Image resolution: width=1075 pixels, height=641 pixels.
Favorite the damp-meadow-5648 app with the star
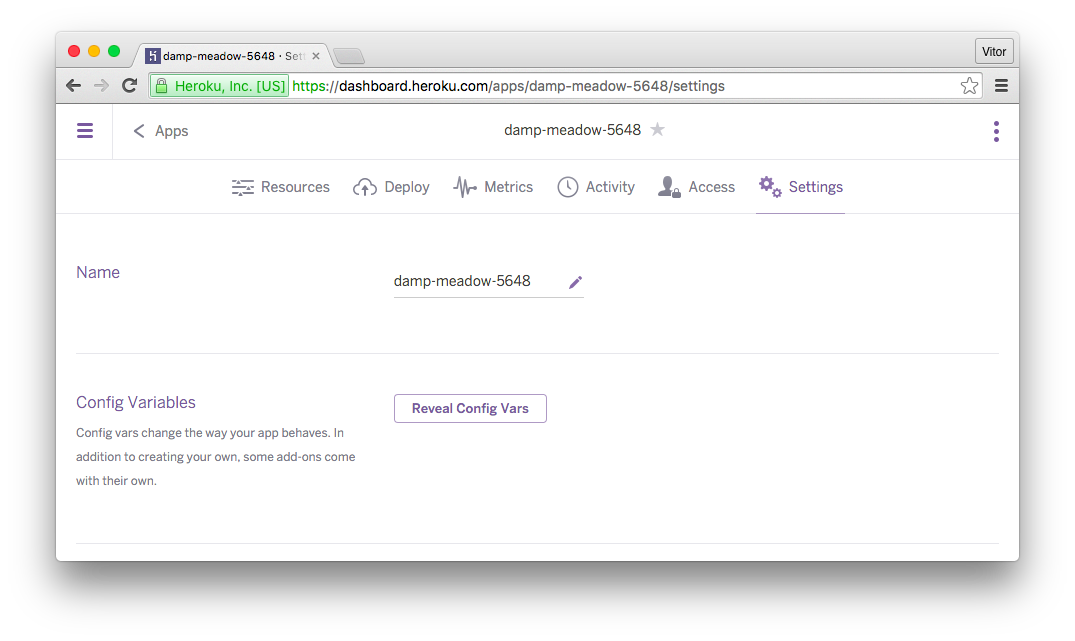(x=657, y=129)
